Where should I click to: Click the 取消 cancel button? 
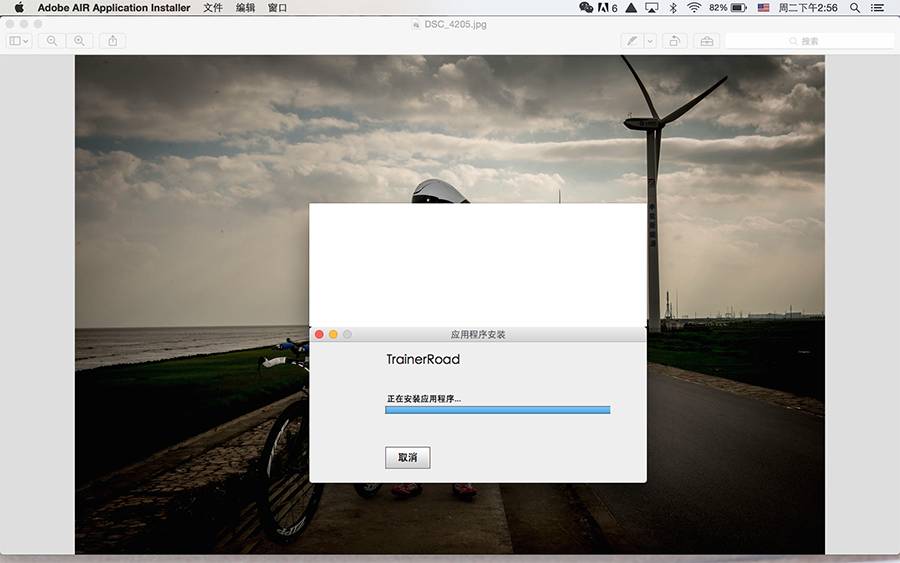point(408,457)
